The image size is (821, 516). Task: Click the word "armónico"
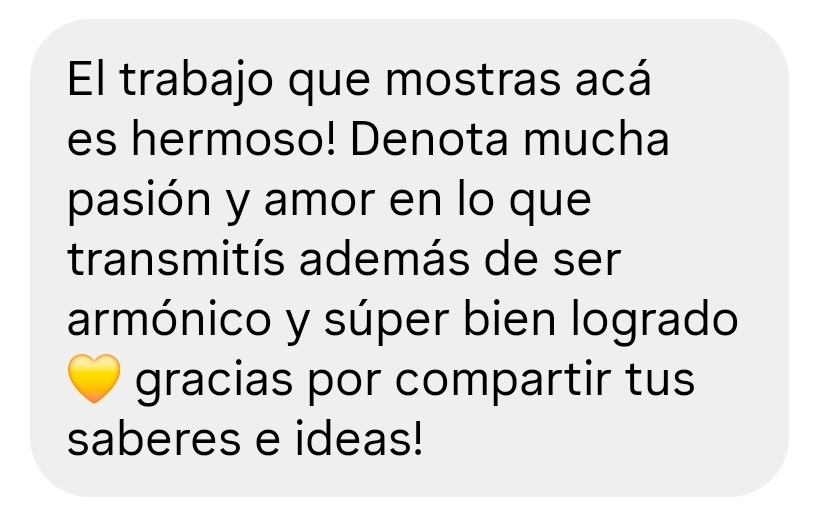pos(169,320)
